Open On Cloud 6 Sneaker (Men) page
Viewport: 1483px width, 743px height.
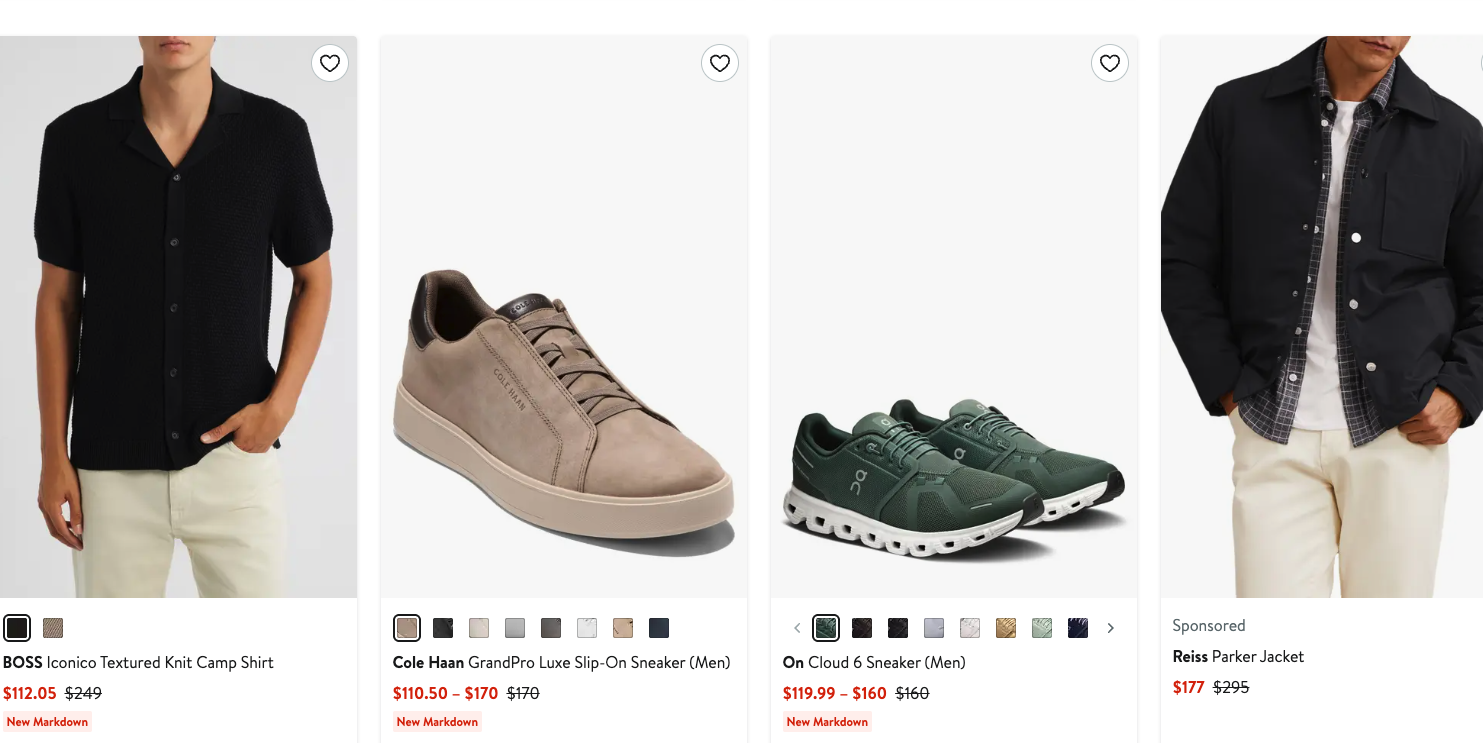click(873, 662)
